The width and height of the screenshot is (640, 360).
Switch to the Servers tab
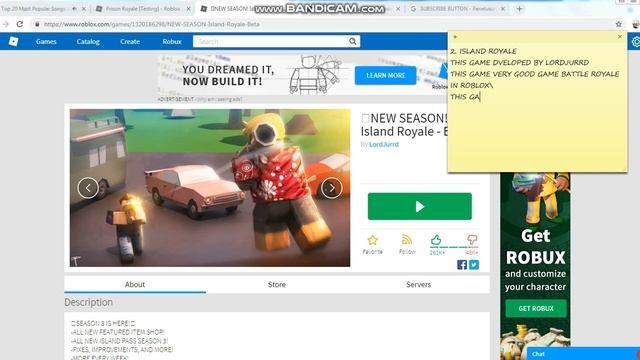click(x=418, y=284)
